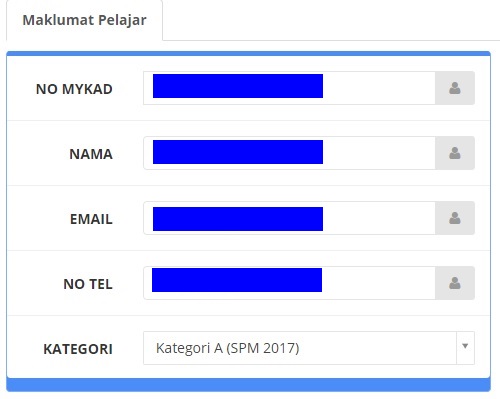Click the KATEGORI dropdown arrow

point(465,347)
